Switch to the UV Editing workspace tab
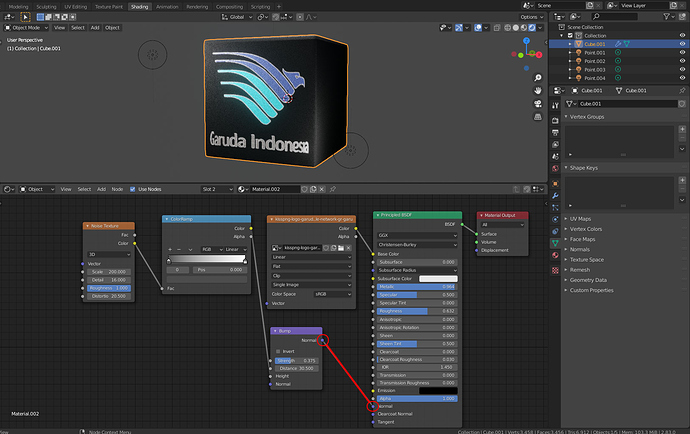 pos(76,7)
